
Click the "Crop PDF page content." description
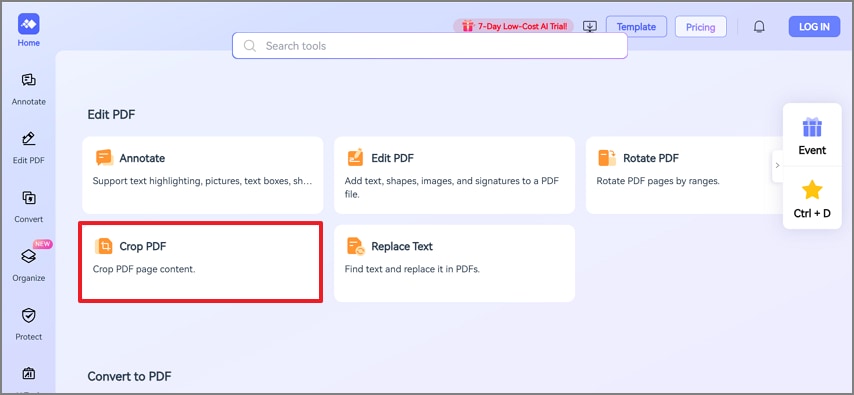[x=144, y=269]
